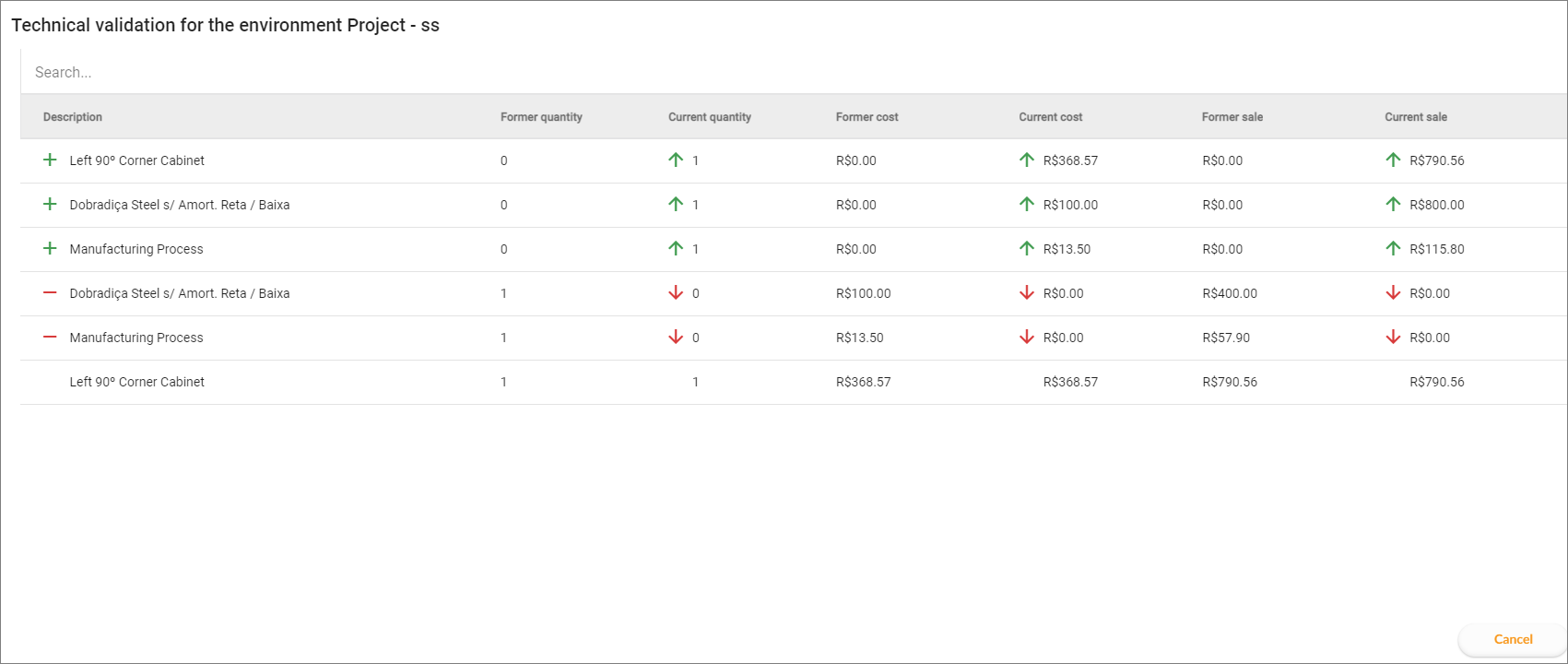1568x664 pixels.
Task: Click red minus icon beside removed Manufacturing Process
Action: pos(50,337)
